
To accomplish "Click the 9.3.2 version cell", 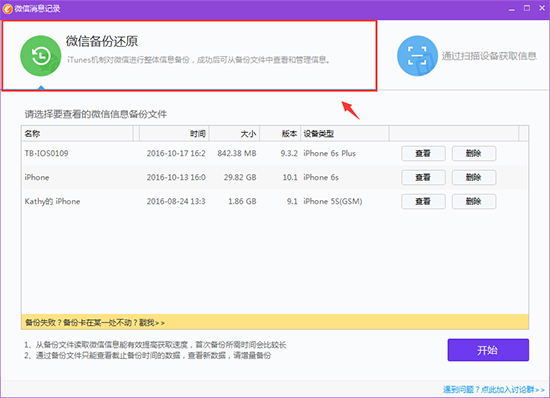I will 289,153.
